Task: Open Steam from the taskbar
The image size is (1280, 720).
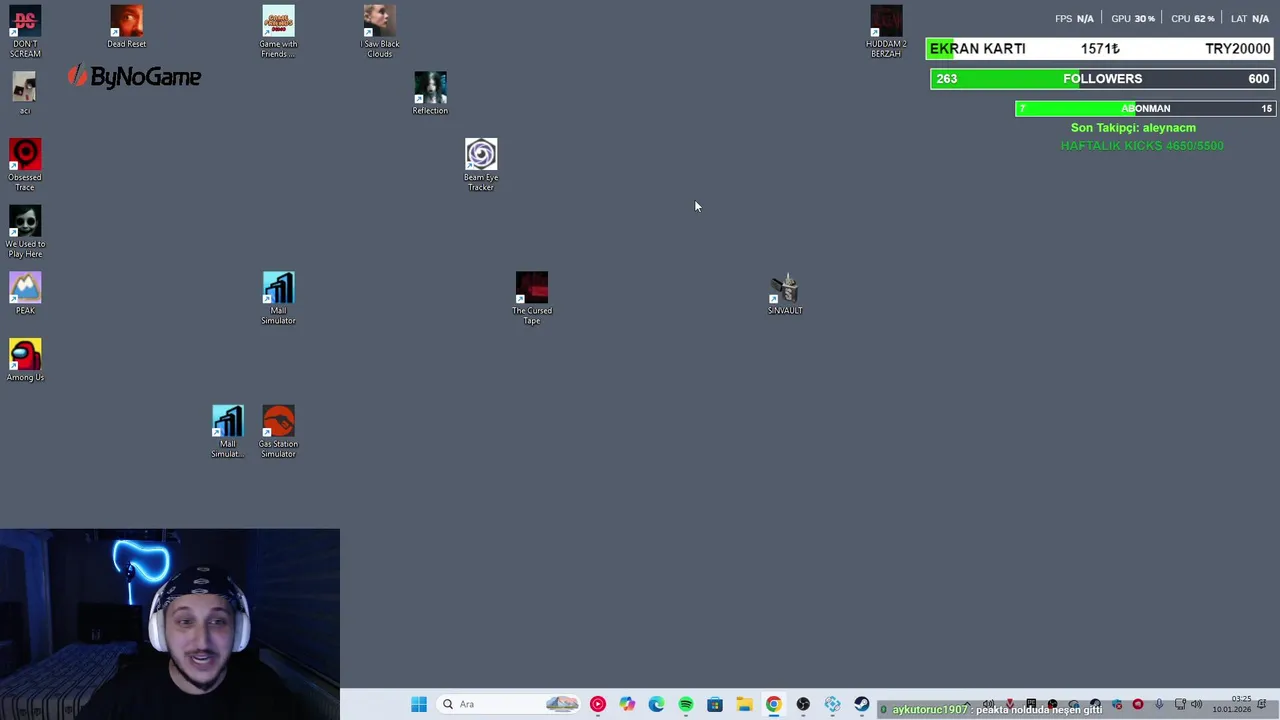Action: pyautogui.click(x=862, y=704)
